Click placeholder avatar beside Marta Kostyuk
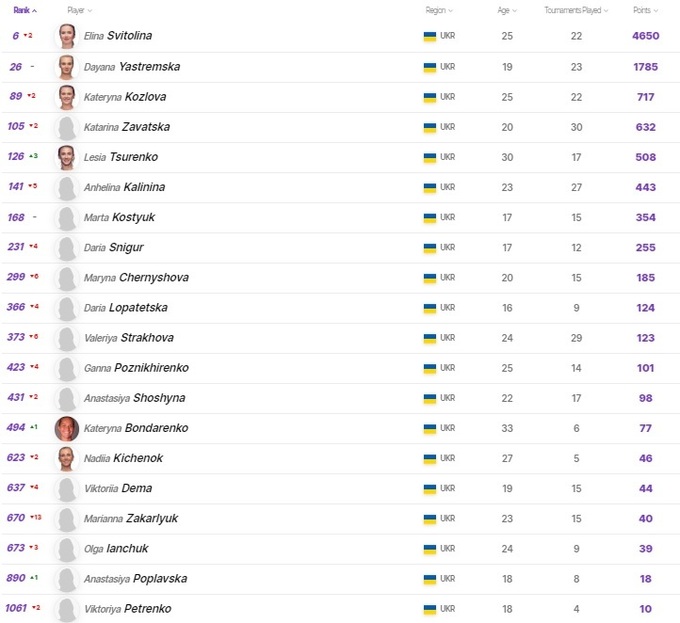Viewport: 680px width, 623px height. coord(67,217)
